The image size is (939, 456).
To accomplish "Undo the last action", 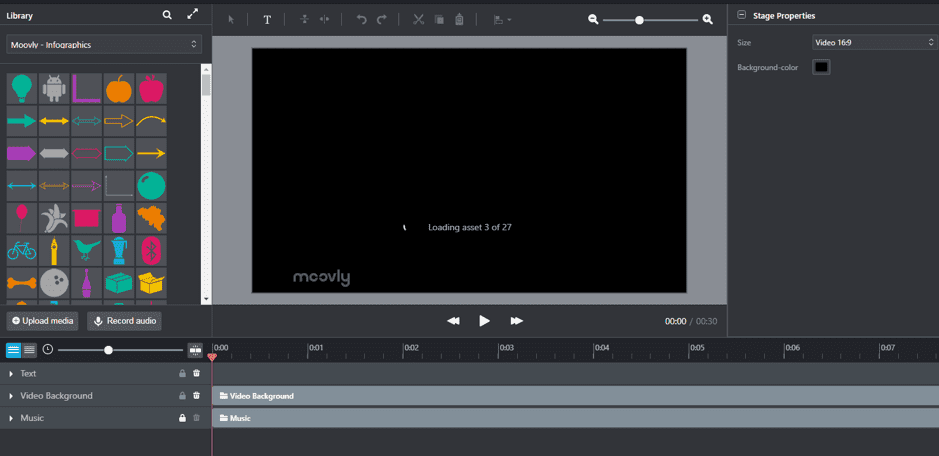I will (361, 20).
